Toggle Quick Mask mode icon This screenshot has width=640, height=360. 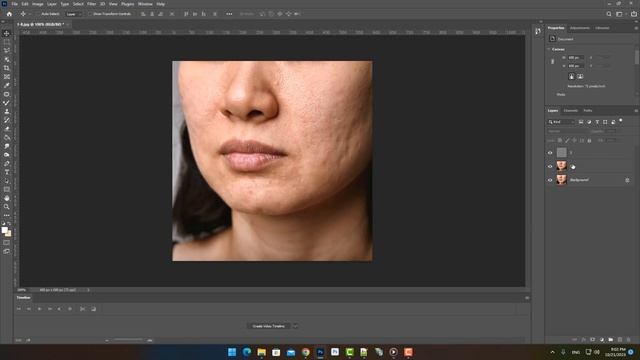pos(7,242)
